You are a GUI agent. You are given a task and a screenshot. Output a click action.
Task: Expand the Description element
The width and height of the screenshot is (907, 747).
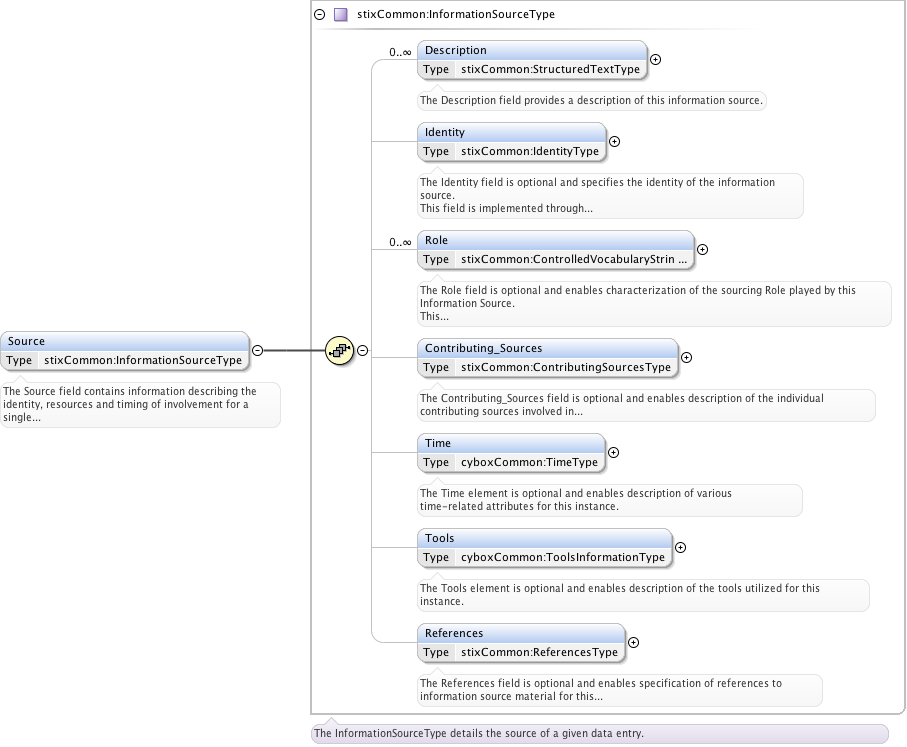tap(655, 59)
